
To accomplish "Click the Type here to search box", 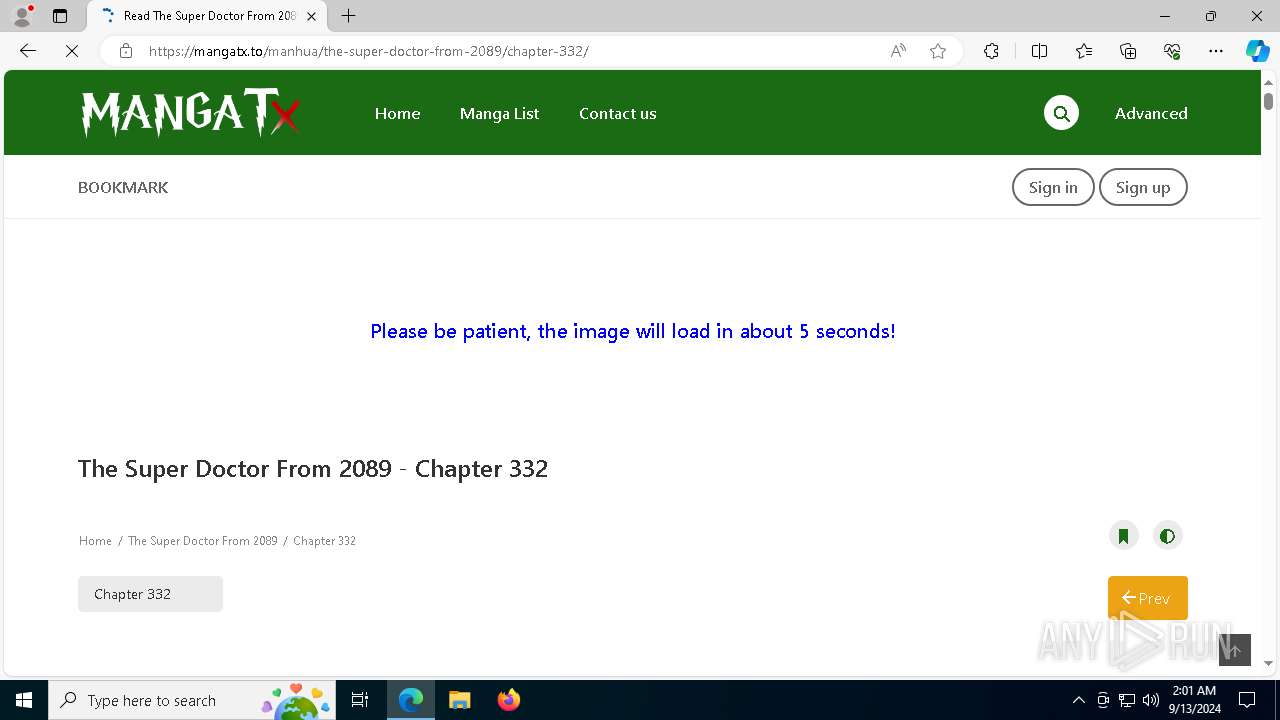I will point(192,700).
